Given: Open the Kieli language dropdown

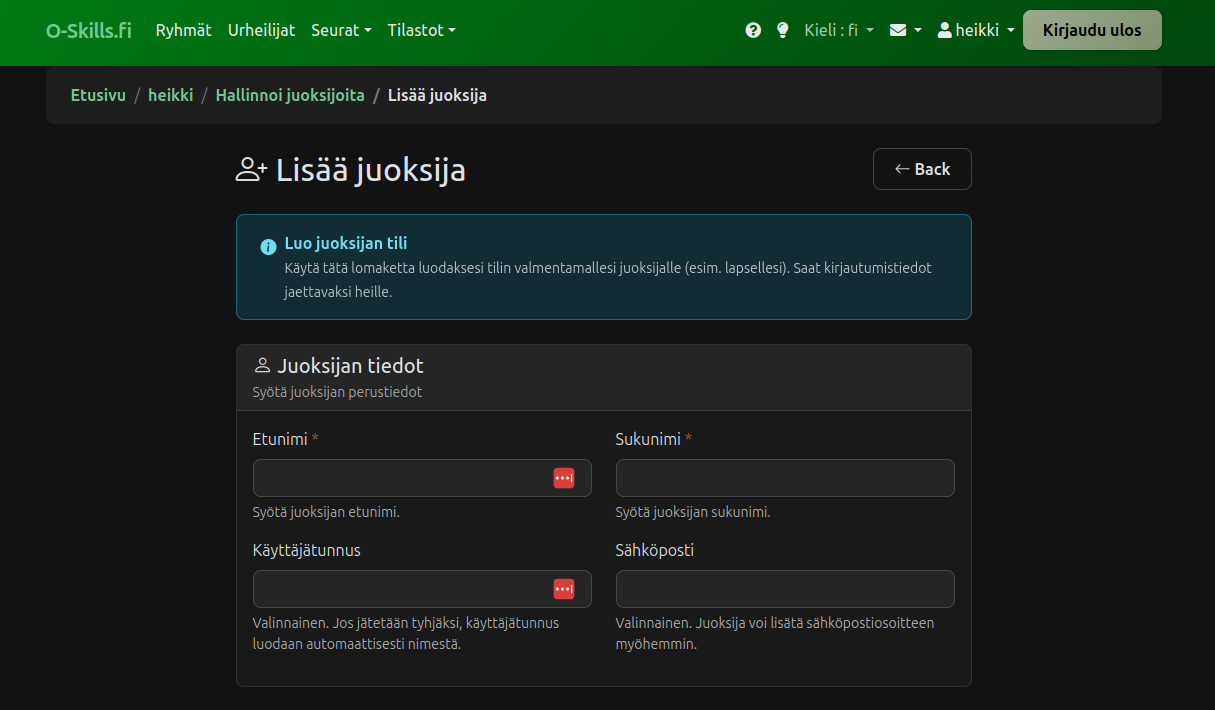Looking at the screenshot, I should pyautogui.click(x=838, y=30).
